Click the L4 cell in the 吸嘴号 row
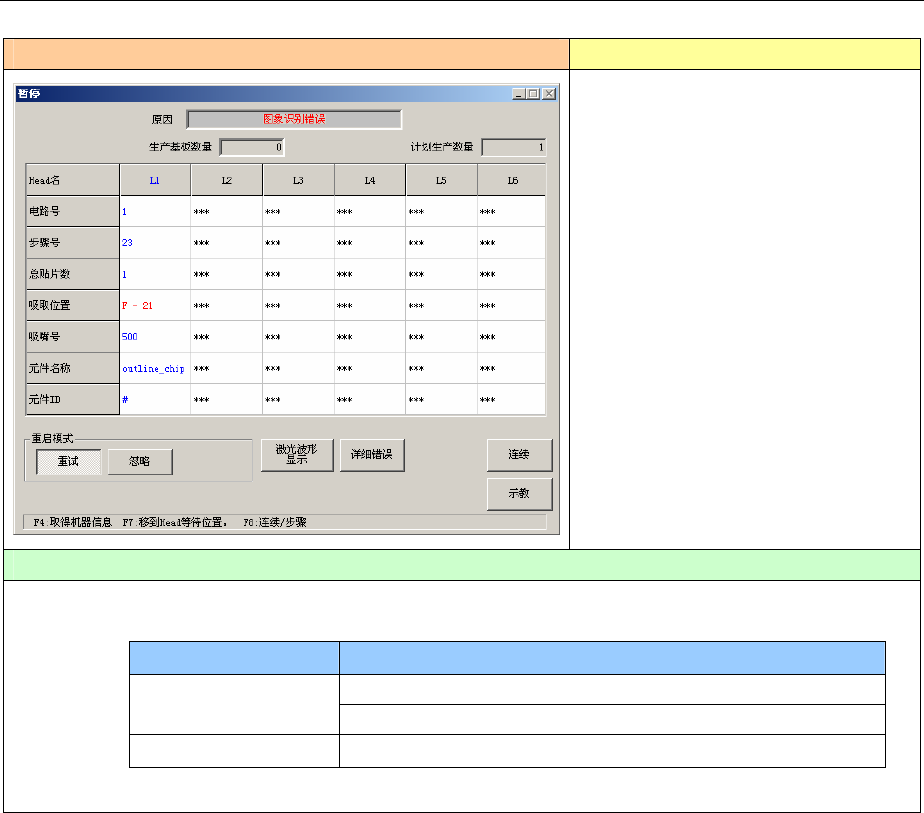Screen dimensions: 924x813 tap(370, 337)
